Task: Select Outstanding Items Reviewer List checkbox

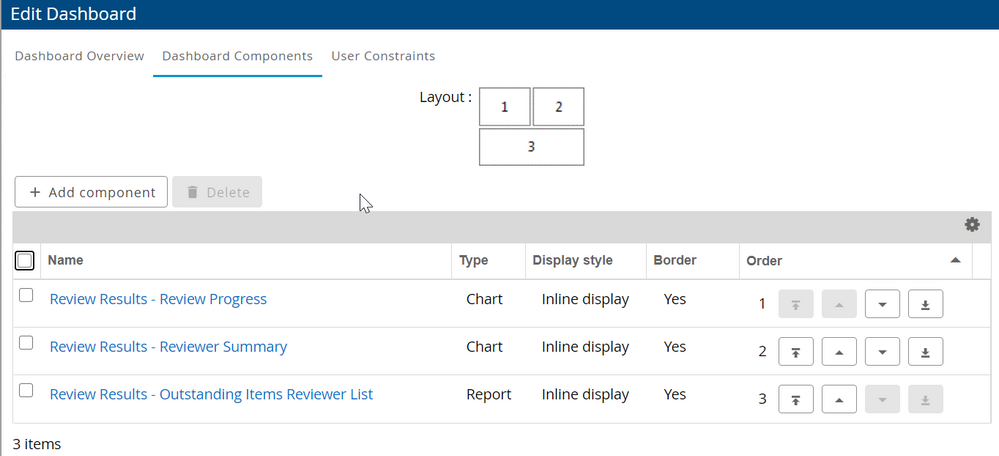Action: click(26, 391)
